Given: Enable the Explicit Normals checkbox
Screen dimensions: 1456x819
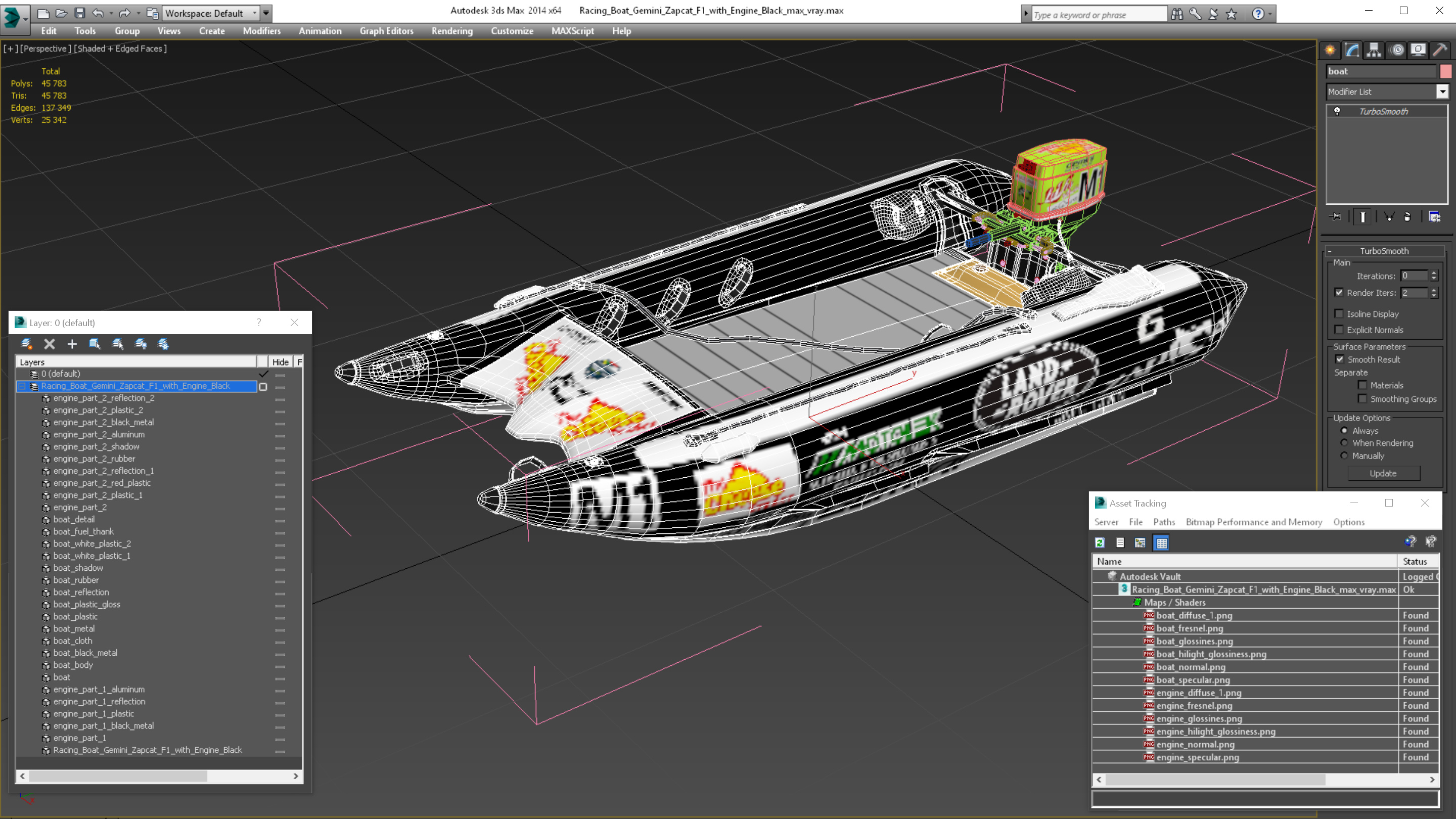Looking at the screenshot, I should [x=1339, y=330].
